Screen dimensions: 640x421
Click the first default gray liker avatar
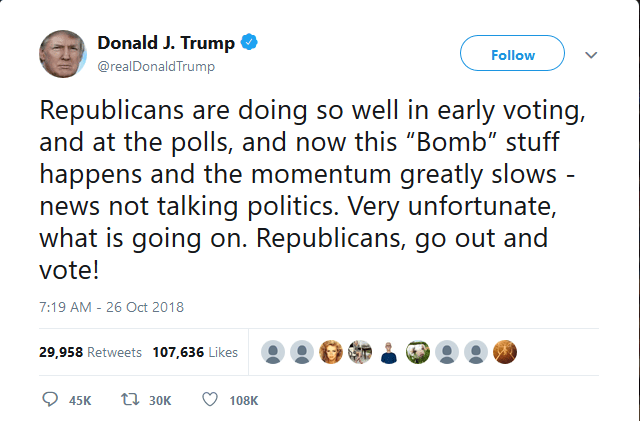click(271, 352)
